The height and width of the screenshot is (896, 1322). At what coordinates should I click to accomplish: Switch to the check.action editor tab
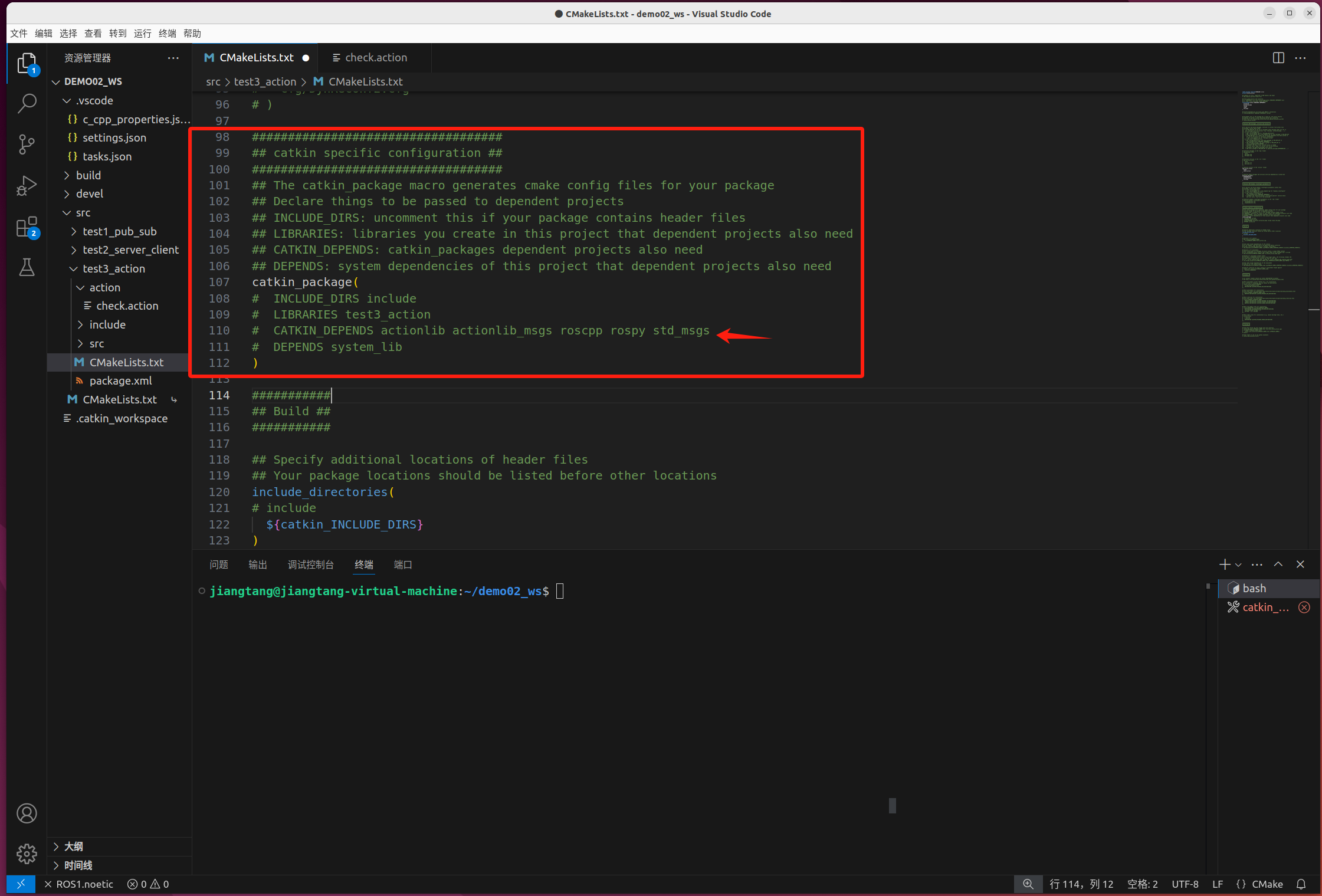[x=375, y=58]
